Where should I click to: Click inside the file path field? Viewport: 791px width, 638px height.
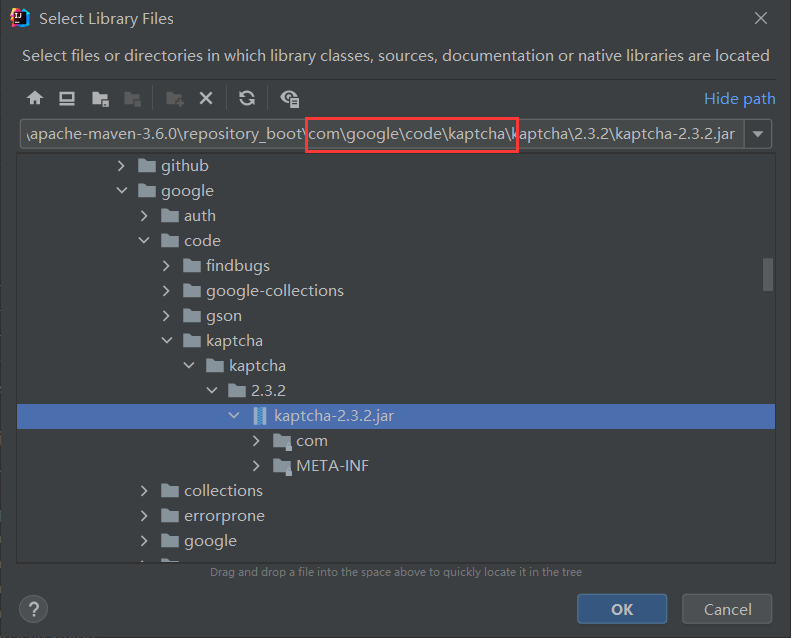[x=382, y=134]
